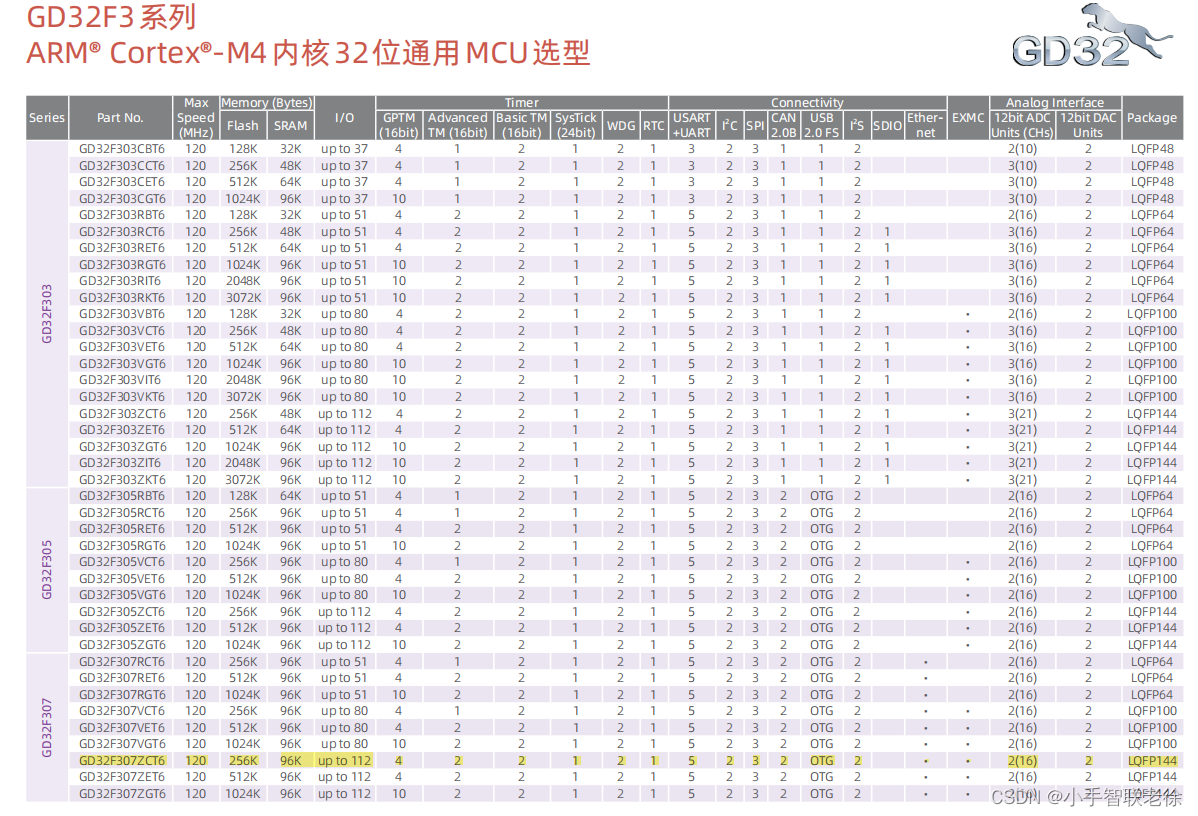Screen dimensions: 1198x816
Task: Click the RTC column header
Action: click(x=653, y=125)
